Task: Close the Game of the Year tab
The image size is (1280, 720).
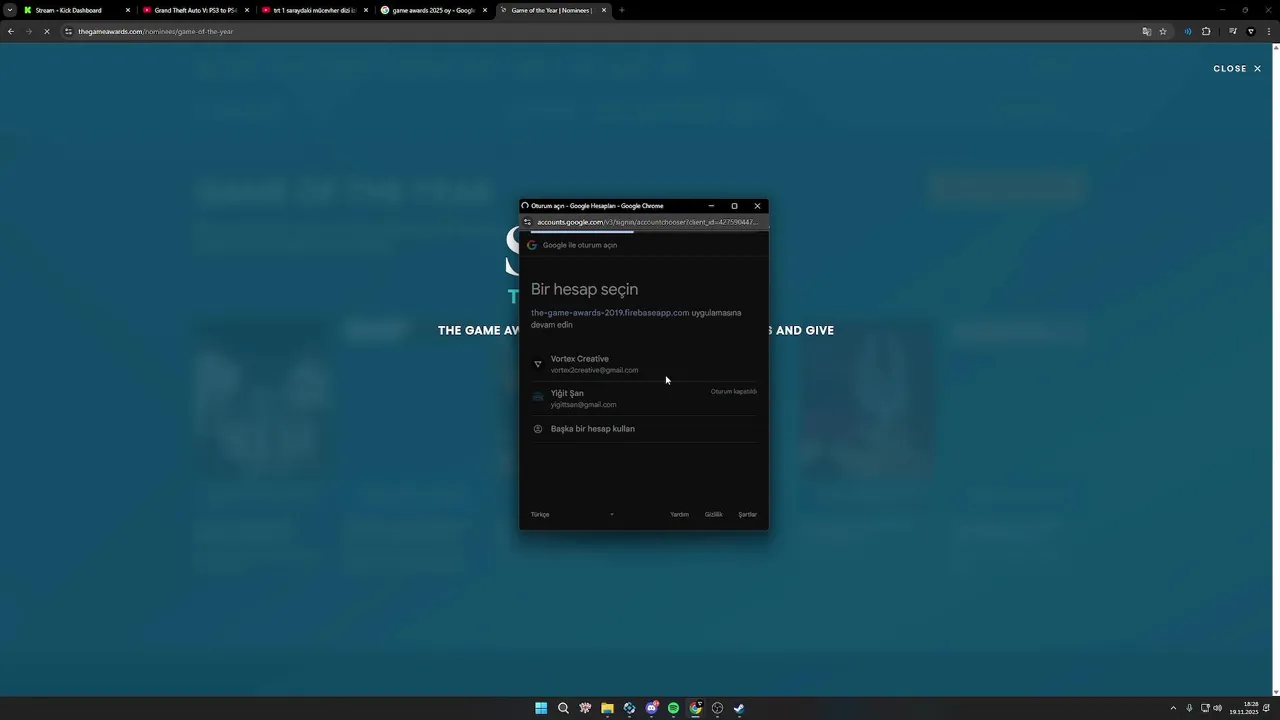Action: point(604,10)
